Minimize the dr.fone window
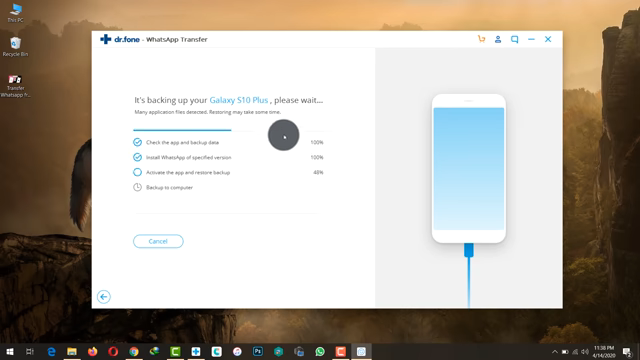 [531, 39]
